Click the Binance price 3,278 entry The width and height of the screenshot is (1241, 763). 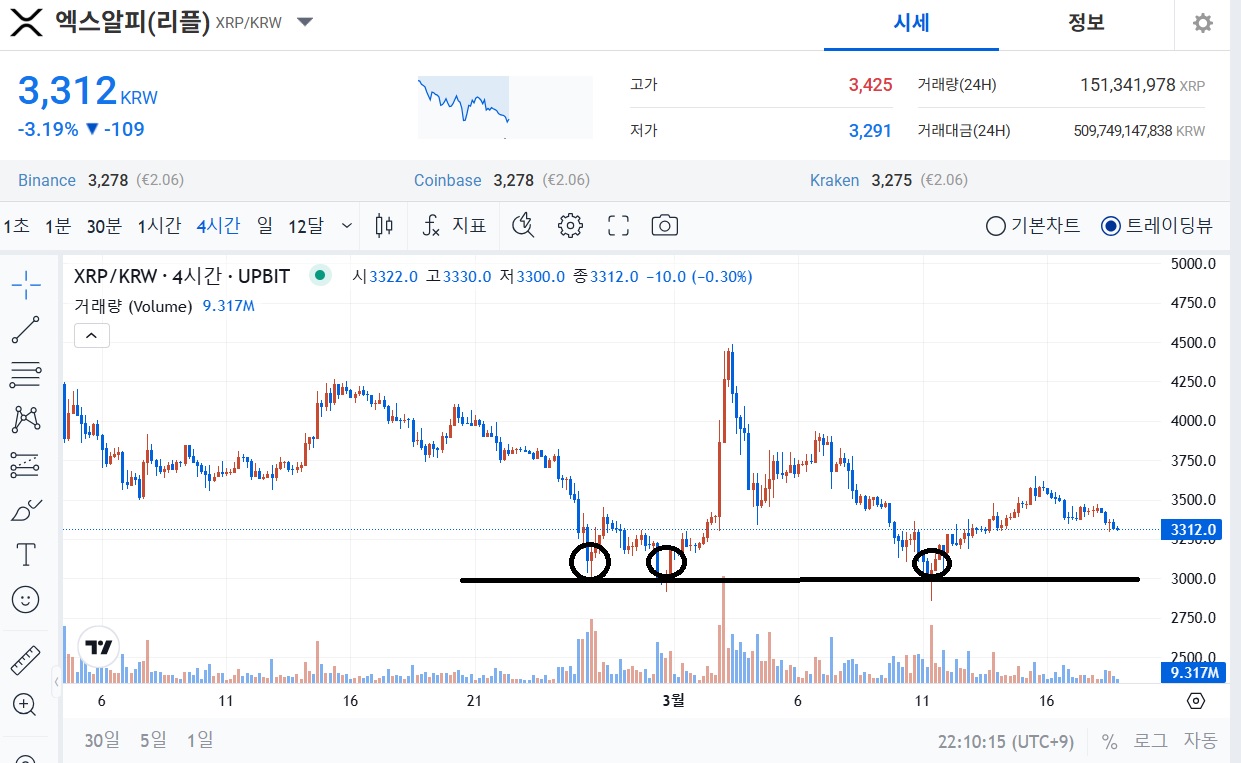tap(101, 181)
